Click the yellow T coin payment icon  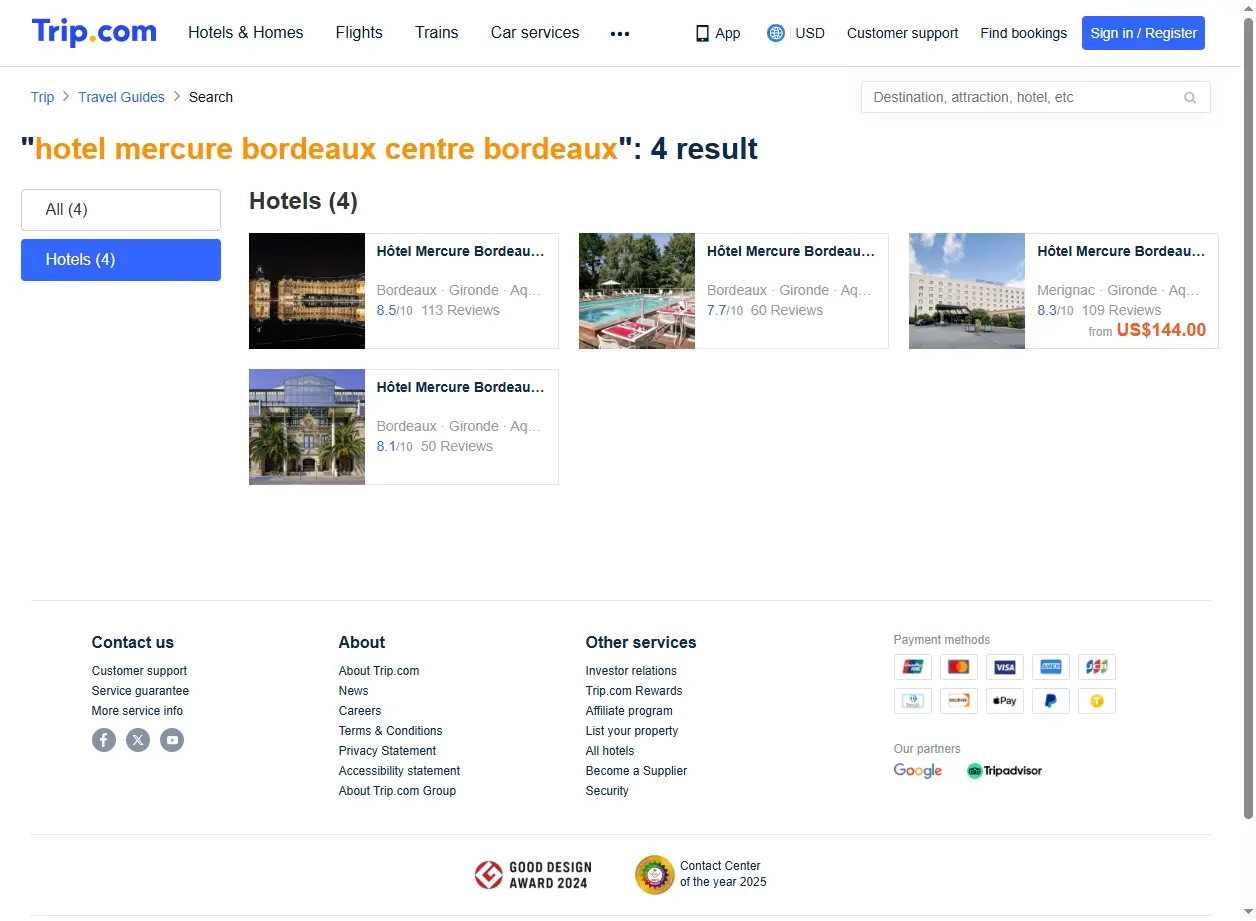pyautogui.click(x=1097, y=701)
